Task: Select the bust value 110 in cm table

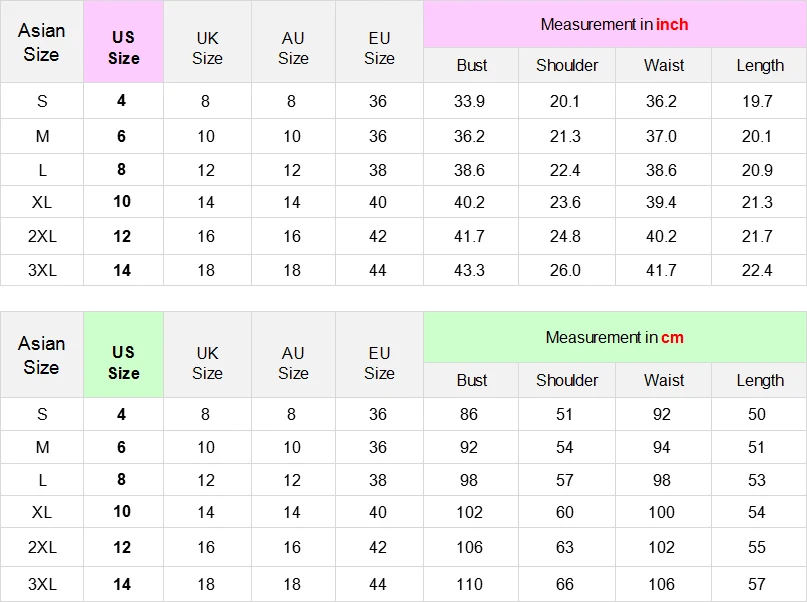Action: click(x=469, y=584)
